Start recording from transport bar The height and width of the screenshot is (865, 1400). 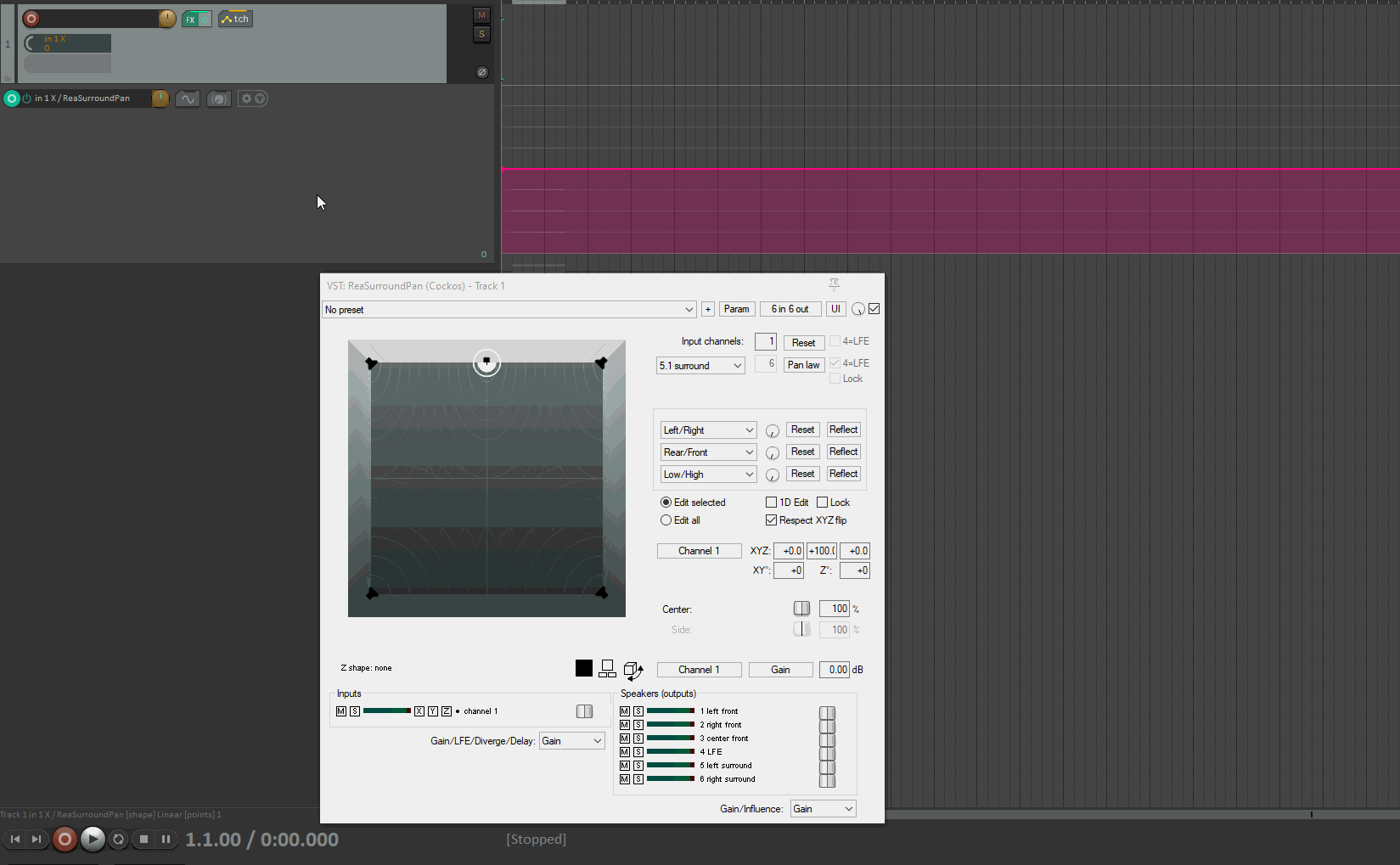65,839
